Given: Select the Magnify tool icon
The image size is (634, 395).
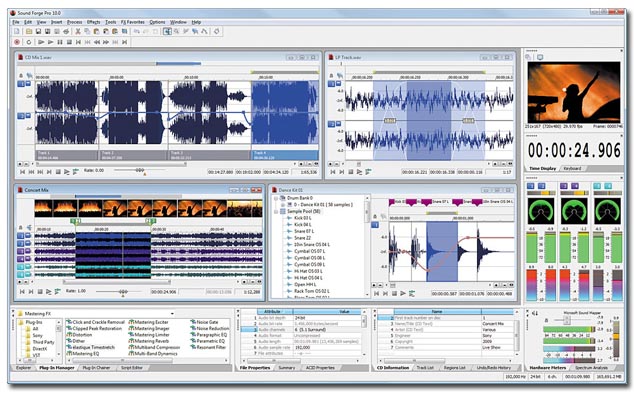Looking at the screenshot, I should click(176, 31).
